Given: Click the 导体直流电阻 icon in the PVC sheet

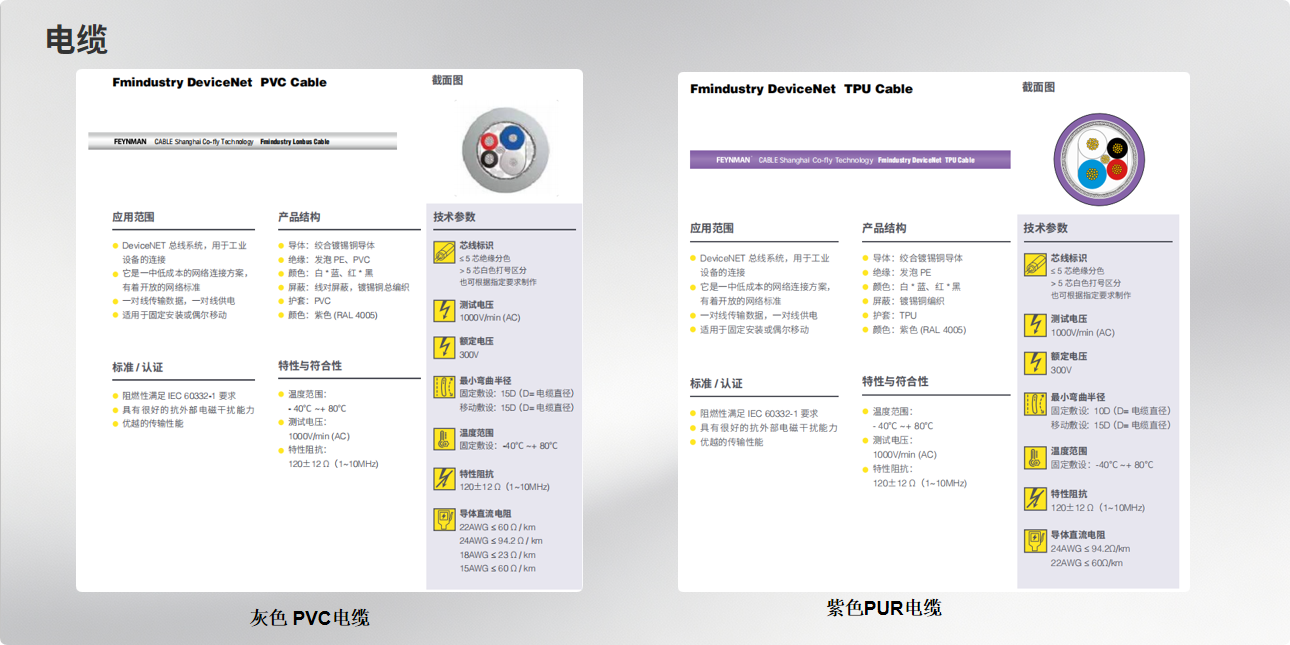Looking at the screenshot, I should (444, 520).
